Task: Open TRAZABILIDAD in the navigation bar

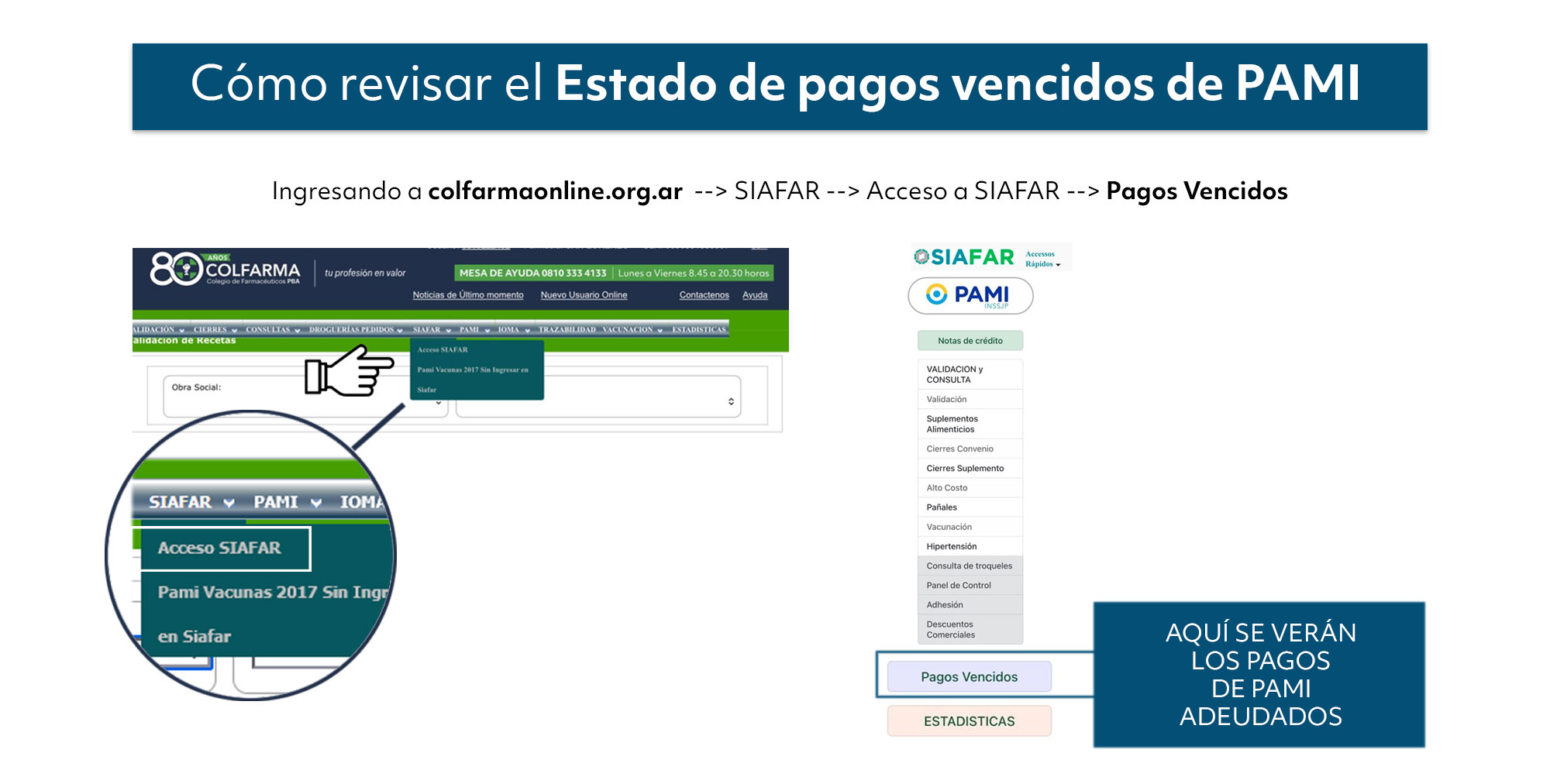Action: pos(567,330)
